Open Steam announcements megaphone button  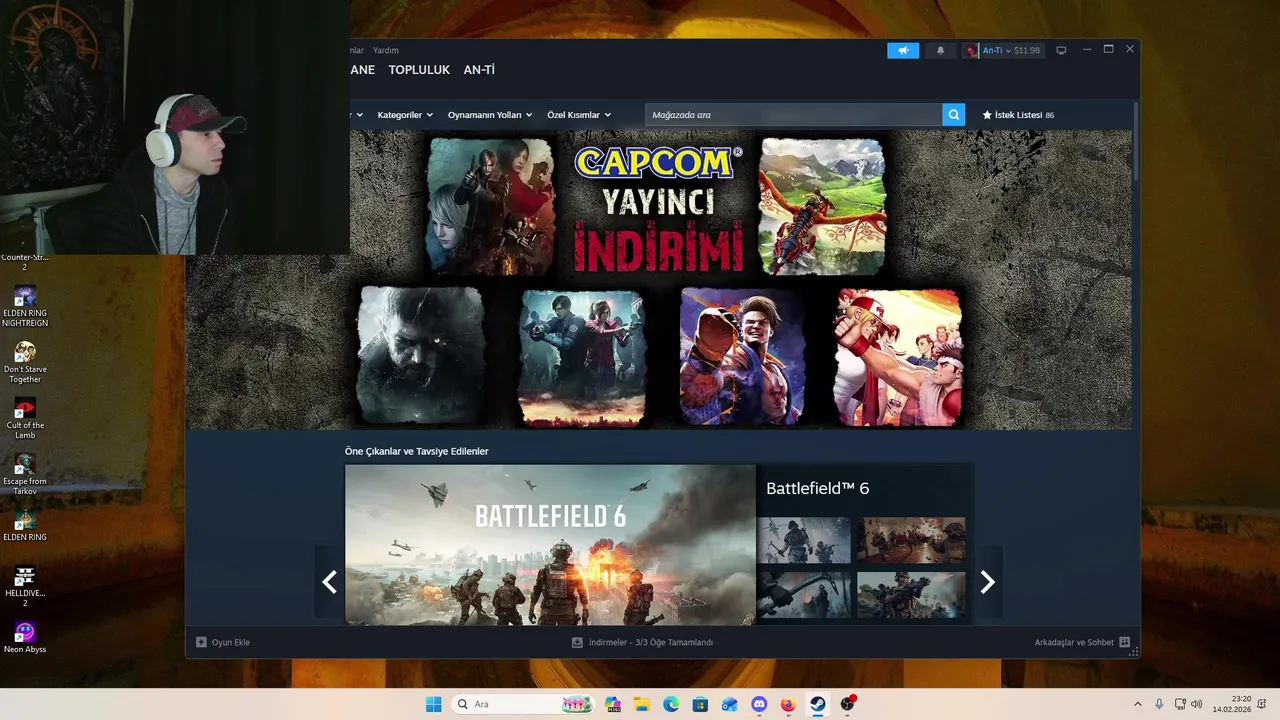tap(903, 50)
